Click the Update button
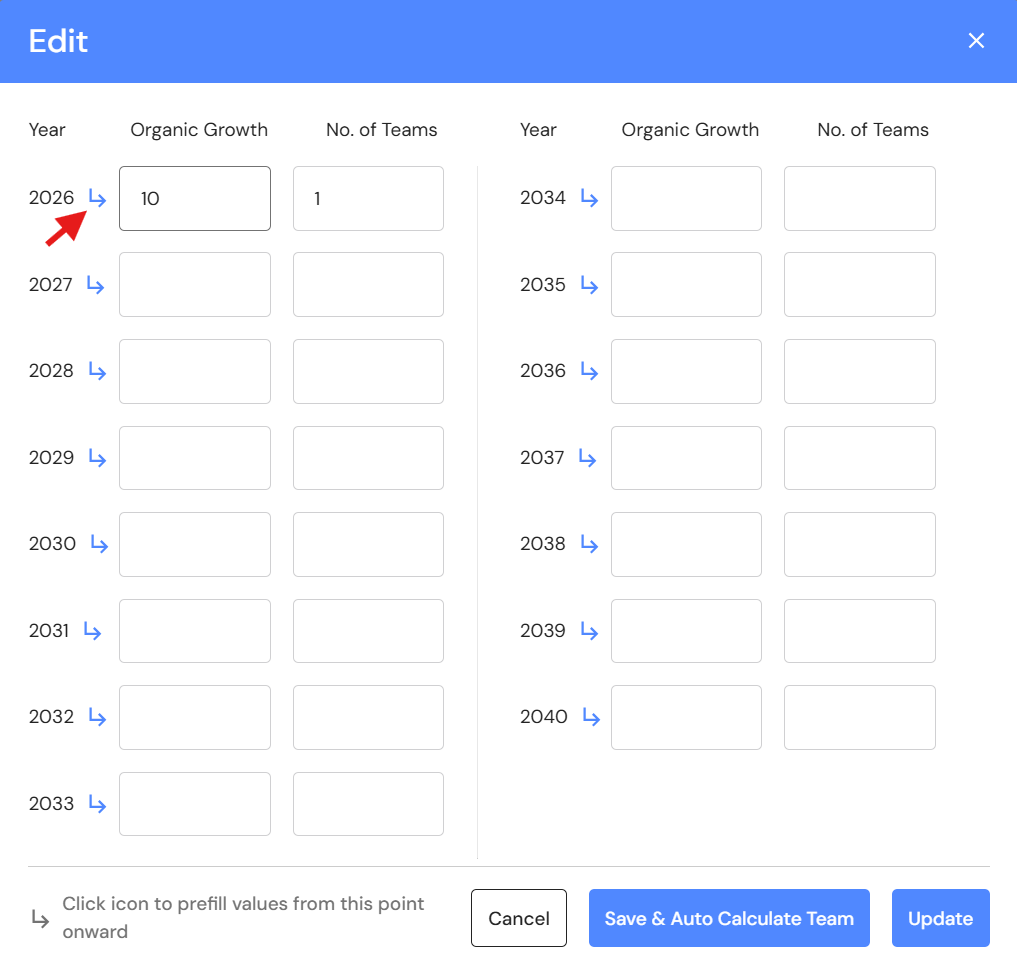 [940, 918]
